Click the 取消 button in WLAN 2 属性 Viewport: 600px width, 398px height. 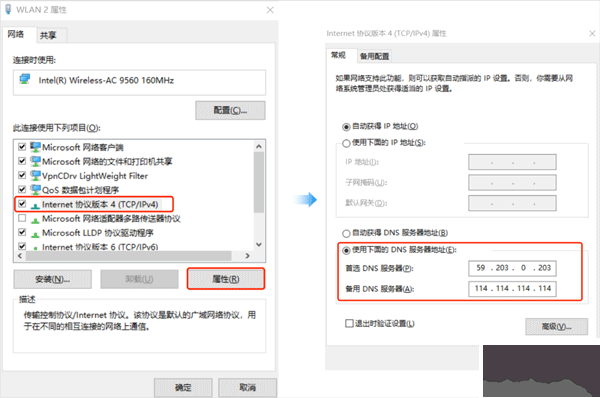pos(248,387)
